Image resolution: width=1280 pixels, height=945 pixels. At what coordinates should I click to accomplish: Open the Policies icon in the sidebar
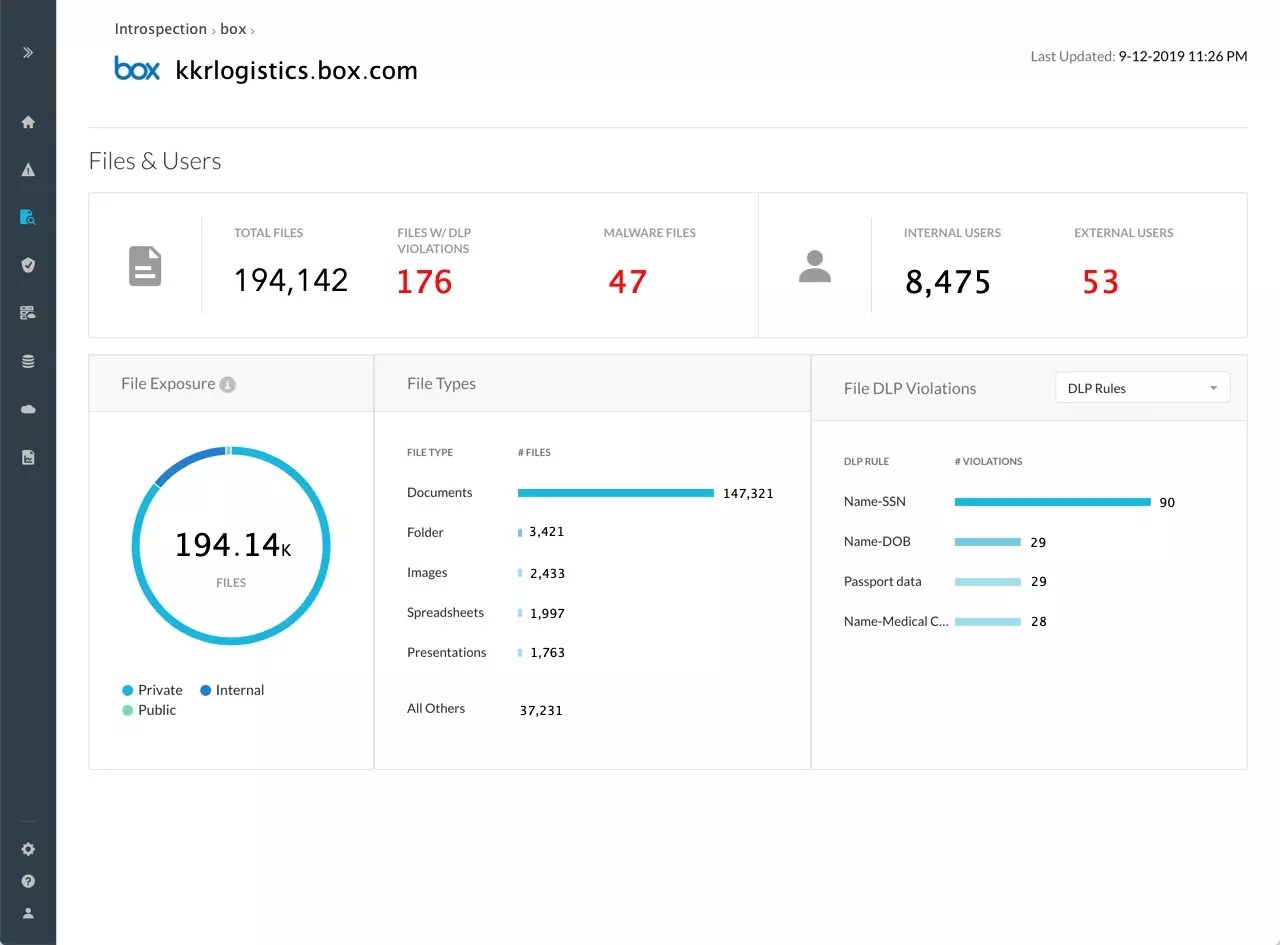(28, 313)
